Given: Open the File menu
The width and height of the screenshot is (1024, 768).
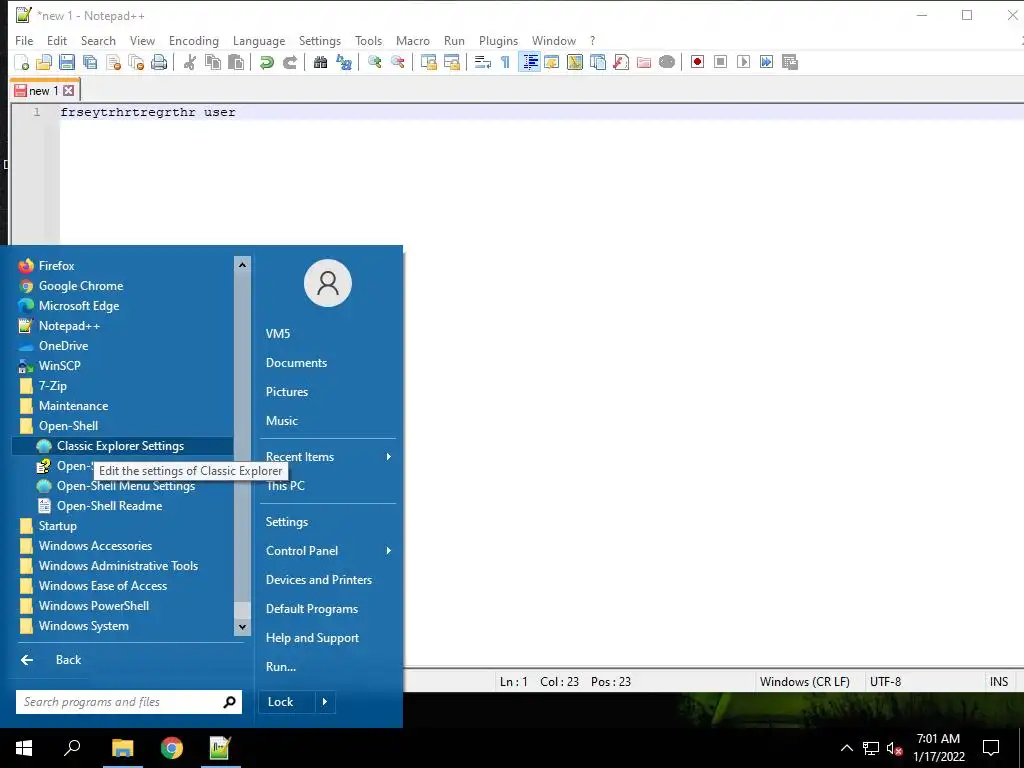Looking at the screenshot, I should (x=24, y=40).
